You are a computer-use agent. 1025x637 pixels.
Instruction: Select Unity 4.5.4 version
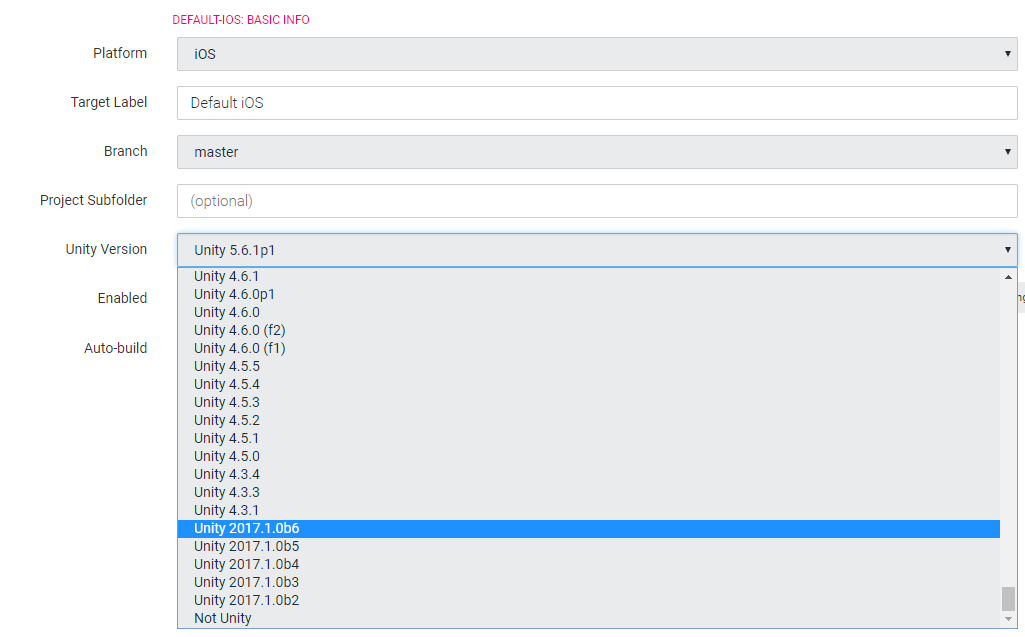point(588,385)
